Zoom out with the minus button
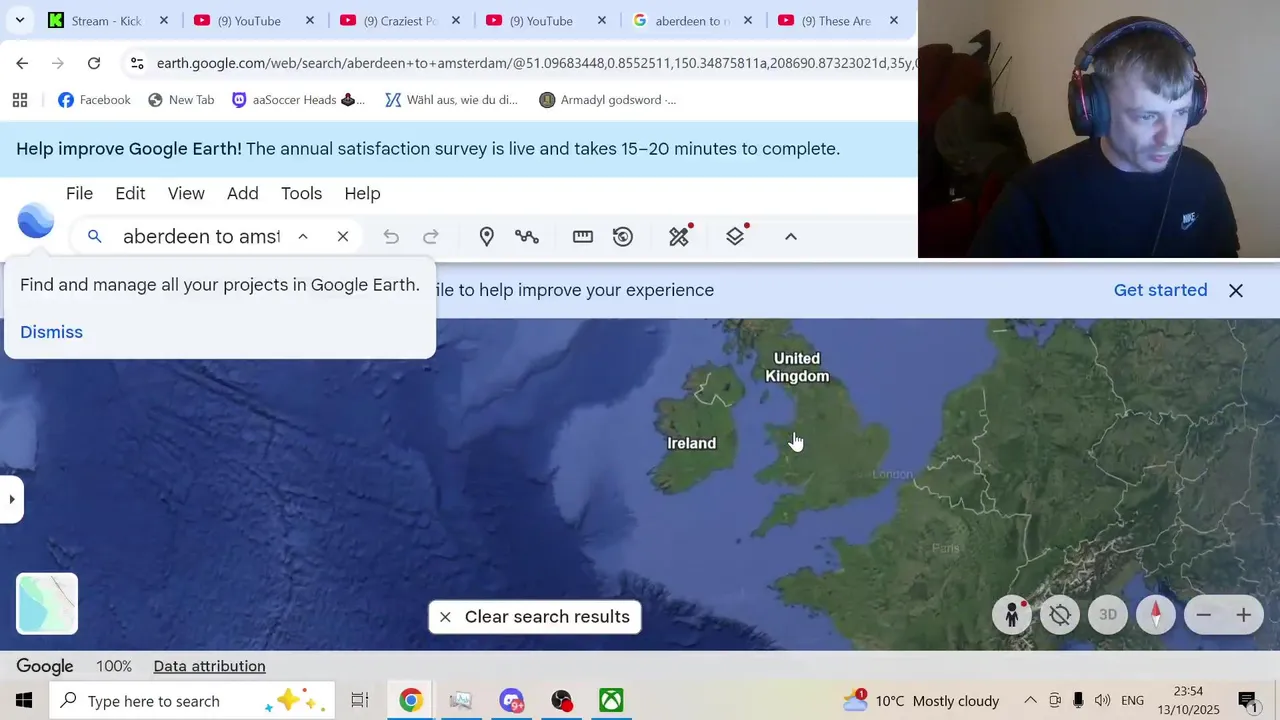This screenshot has height=720, width=1280. pos(1204,615)
